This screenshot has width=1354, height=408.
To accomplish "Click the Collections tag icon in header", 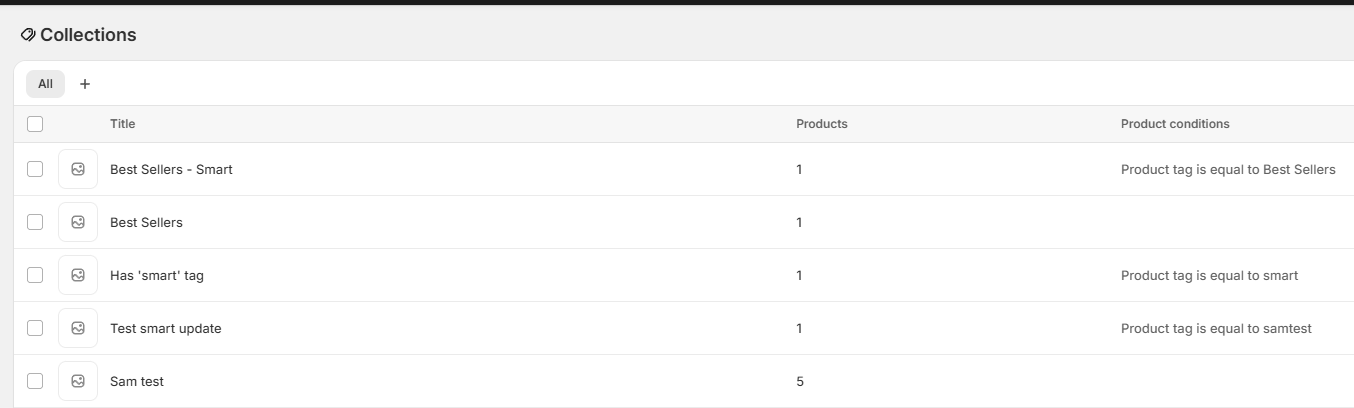I will click(28, 35).
